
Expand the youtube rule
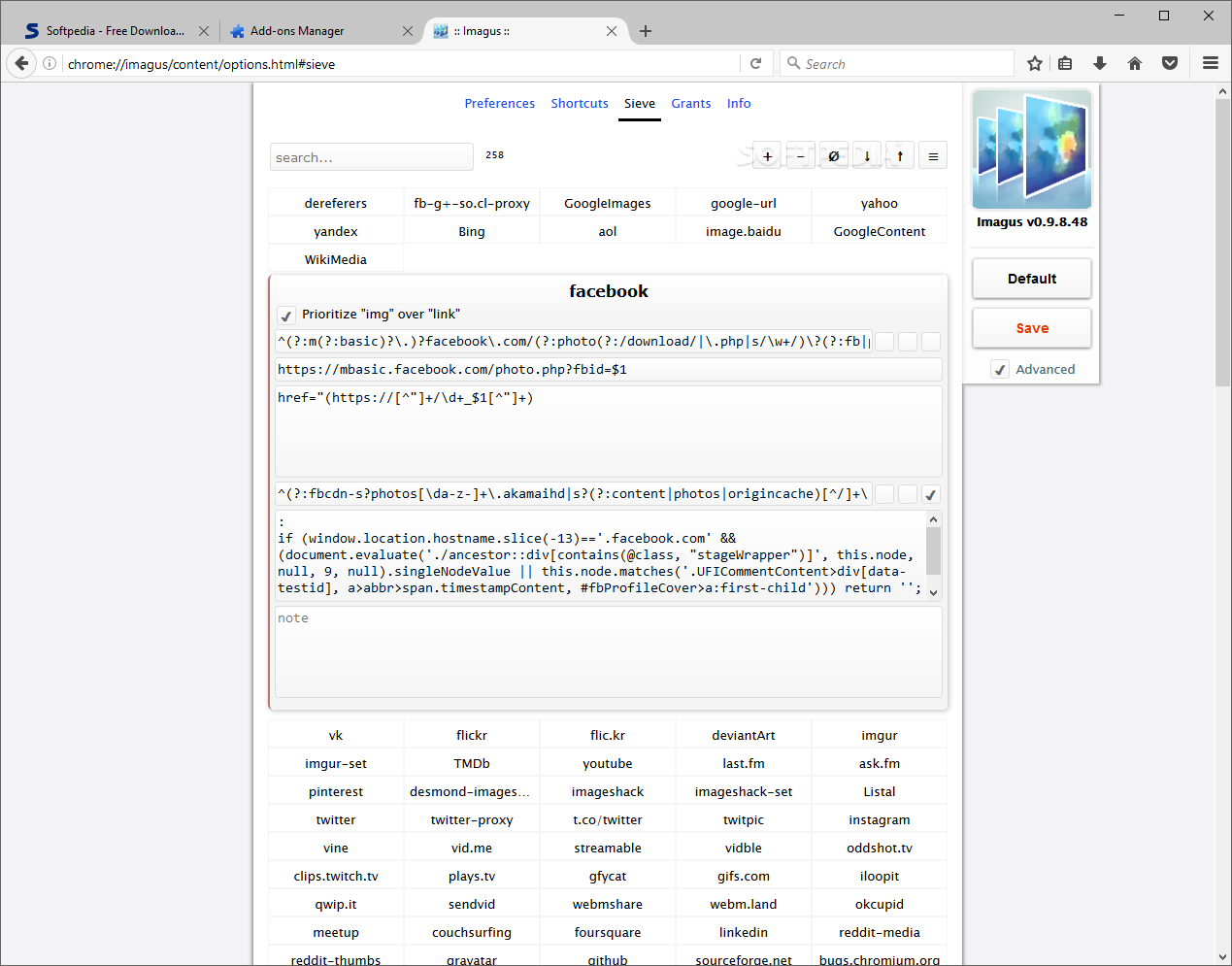pyautogui.click(x=608, y=763)
